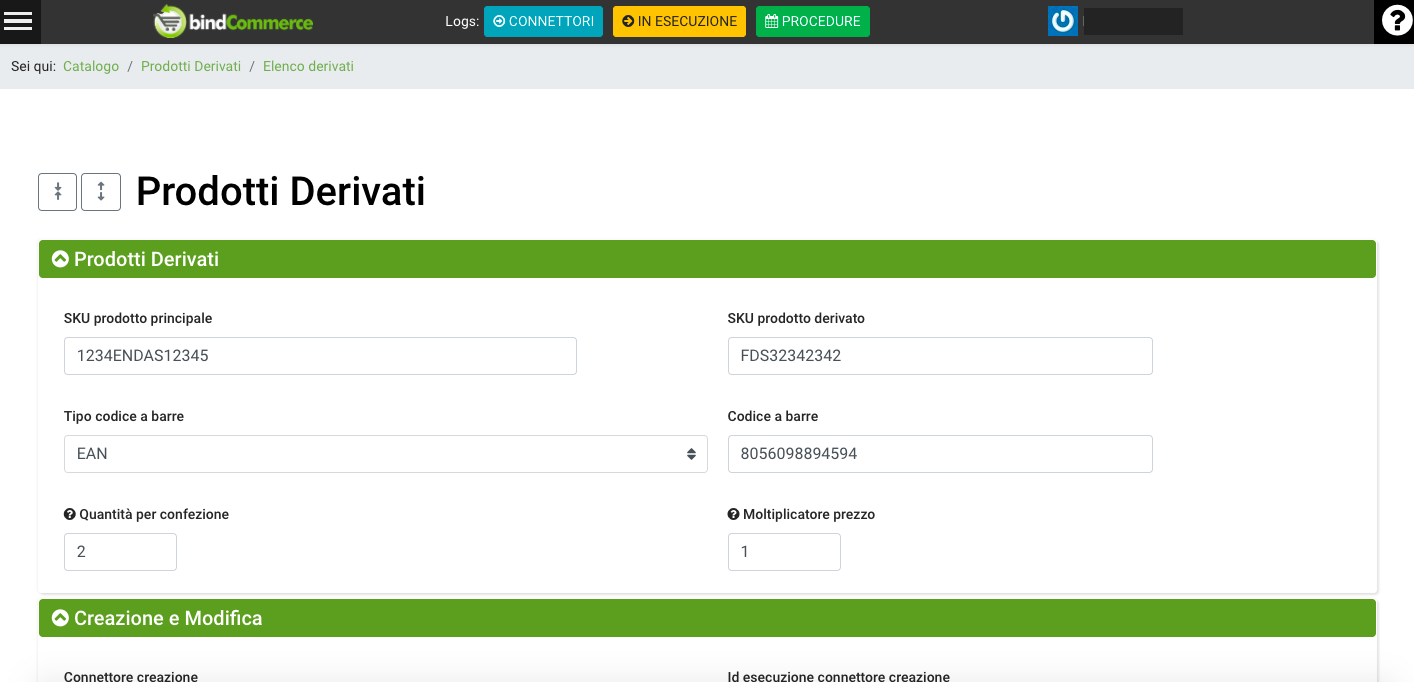Open the Tipo codice a barre dropdown
1414x682 pixels.
(385, 454)
